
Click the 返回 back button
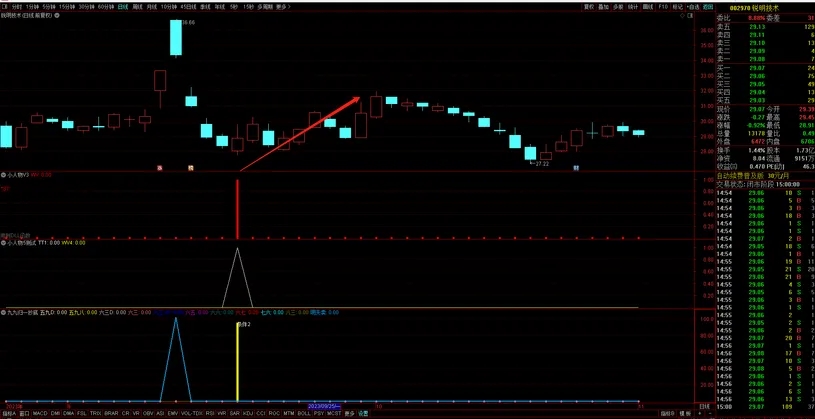tap(708, 5)
